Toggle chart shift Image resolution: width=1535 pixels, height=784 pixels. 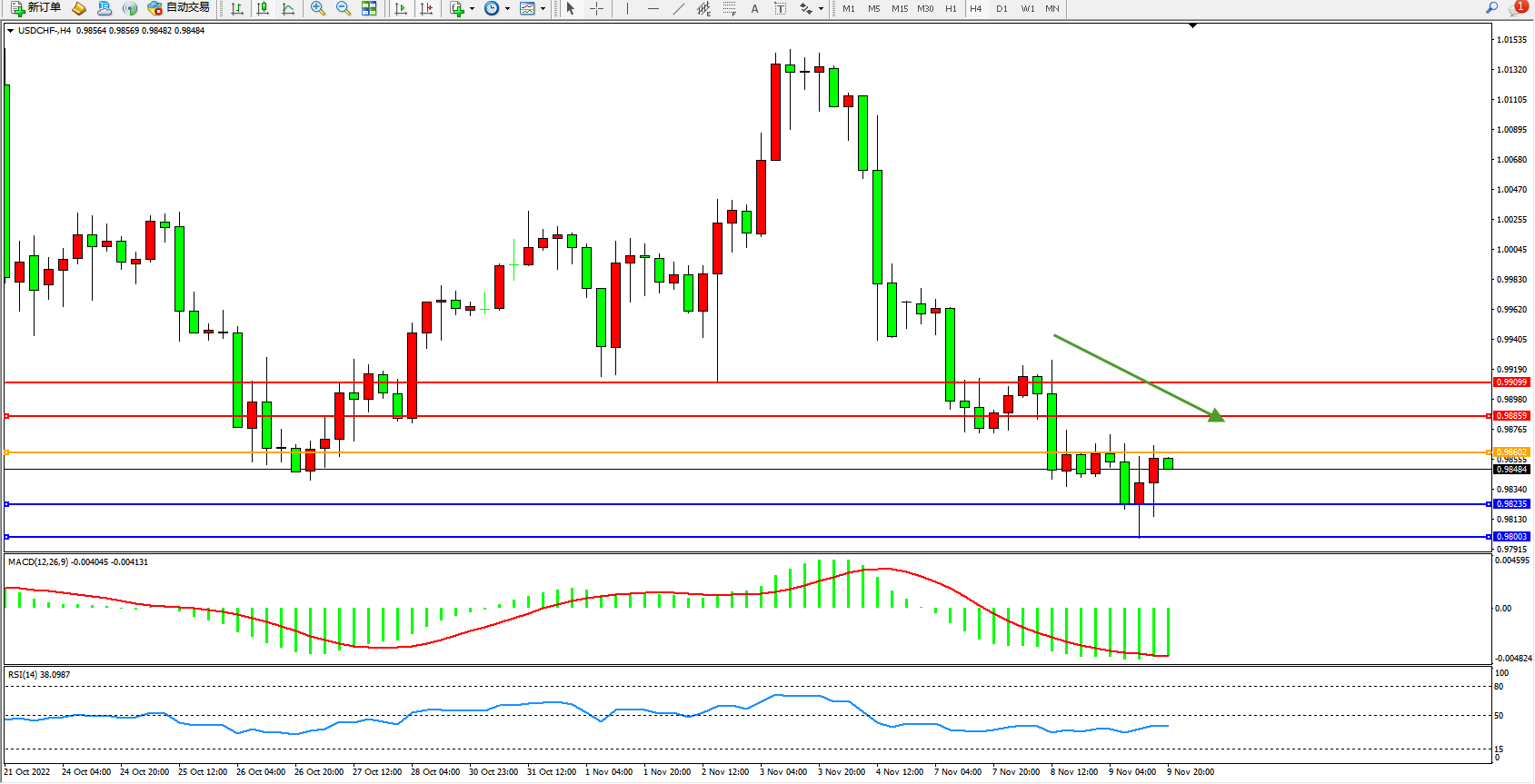click(x=425, y=8)
